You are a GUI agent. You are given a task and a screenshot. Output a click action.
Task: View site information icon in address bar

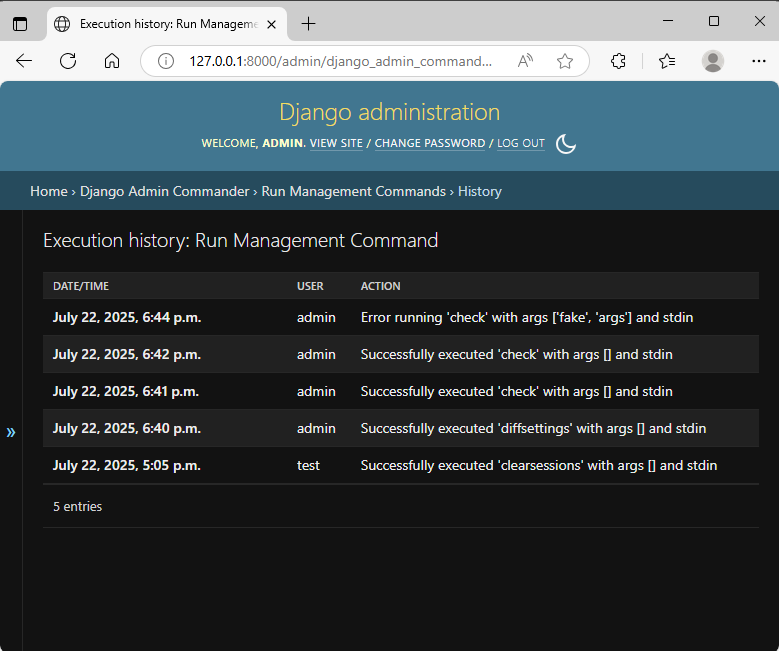pos(166,61)
